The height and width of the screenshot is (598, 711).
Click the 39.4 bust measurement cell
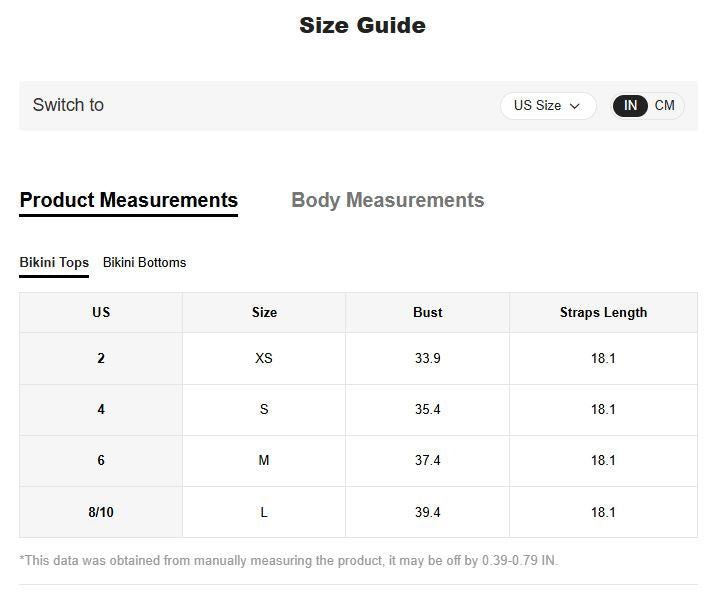click(428, 512)
